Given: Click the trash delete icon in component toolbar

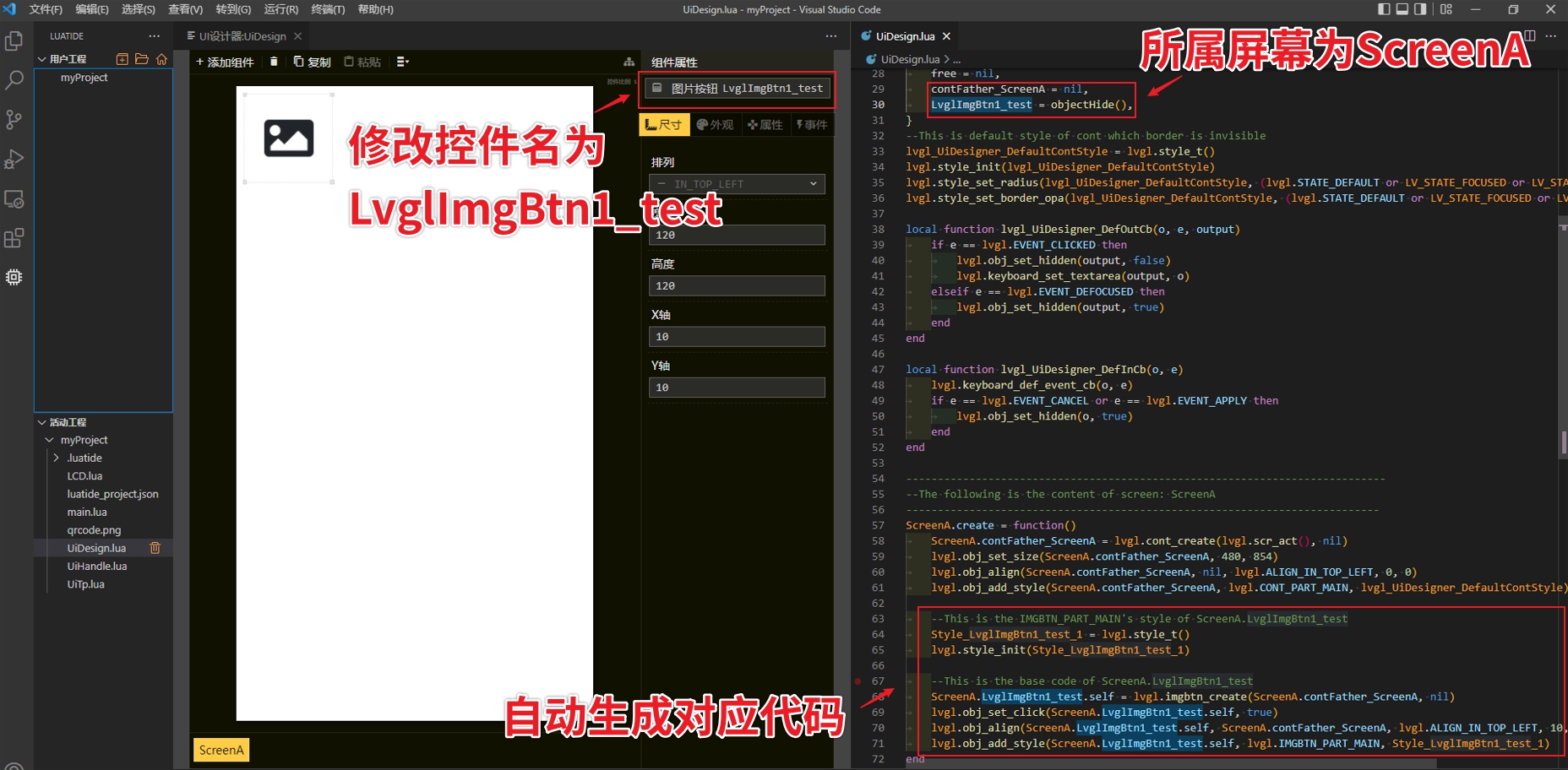Looking at the screenshot, I should tap(273, 62).
